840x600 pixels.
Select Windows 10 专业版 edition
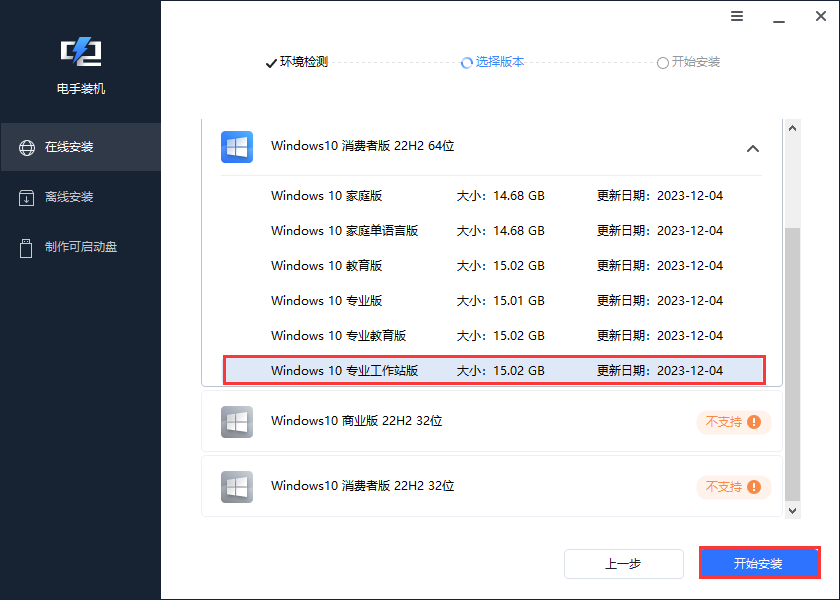(x=327, y=301)
